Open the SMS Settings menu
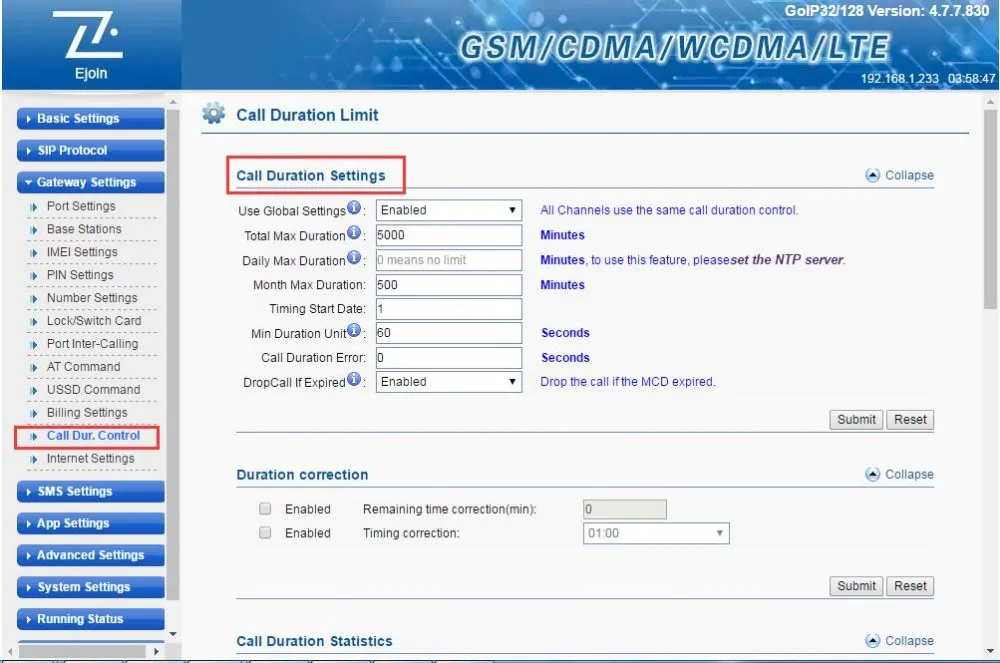Screen dimensions: 1000x663 (x=90, y=491)
